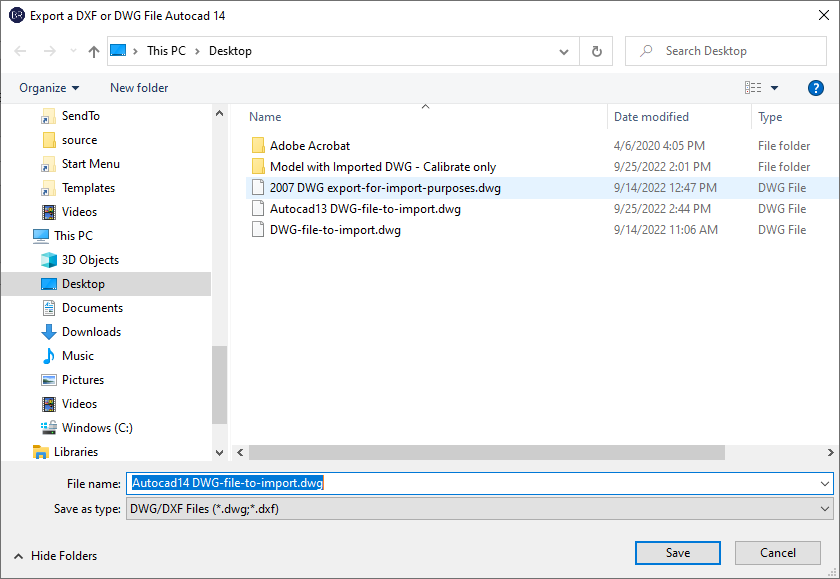Image resolution: width=840 pixels, height=579 pixels.
Task: Open the Adobe Acrobat folder
Action: pyautogui.click(x=309, y=146)
